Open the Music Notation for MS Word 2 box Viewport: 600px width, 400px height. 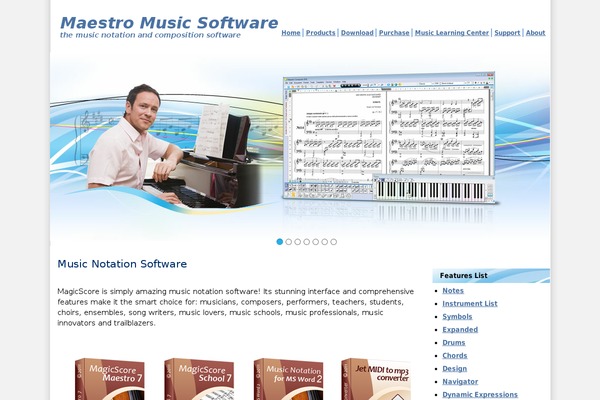pos(289,379)
